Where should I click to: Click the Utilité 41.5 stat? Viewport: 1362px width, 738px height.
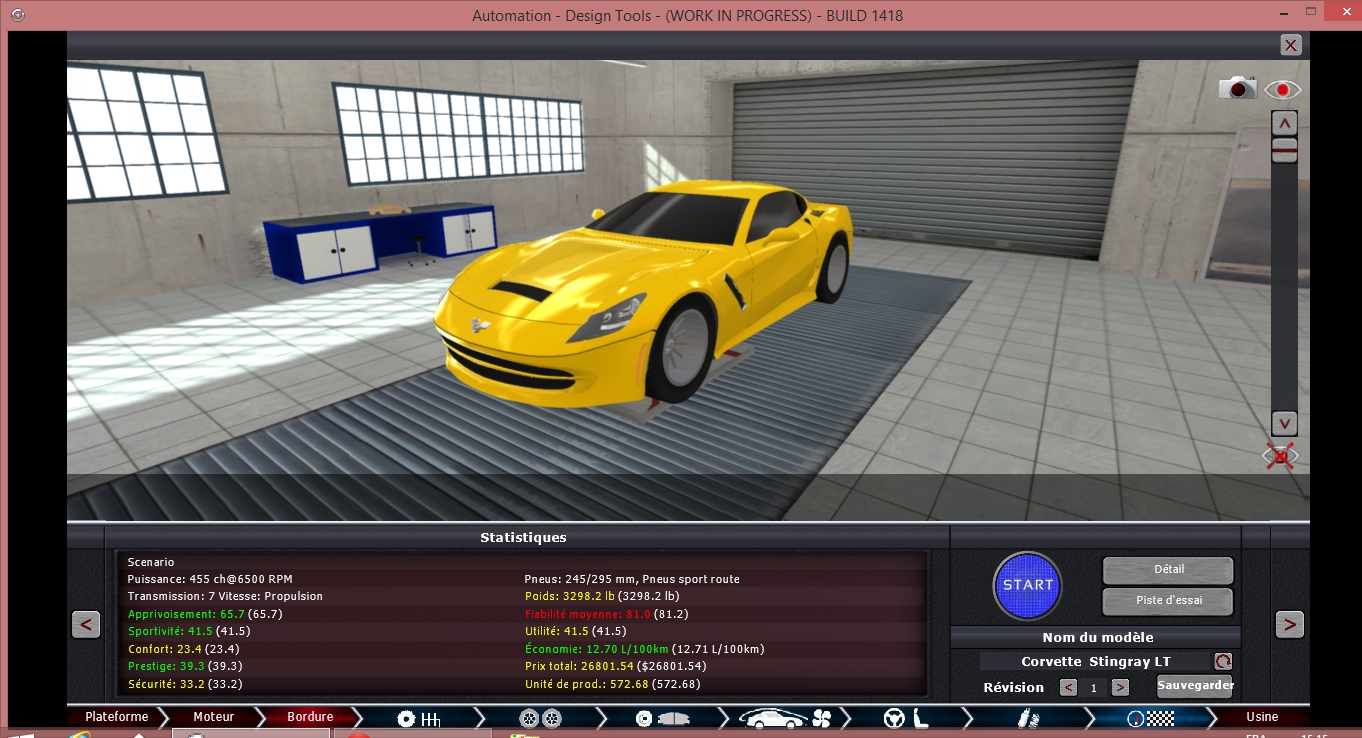574,631
